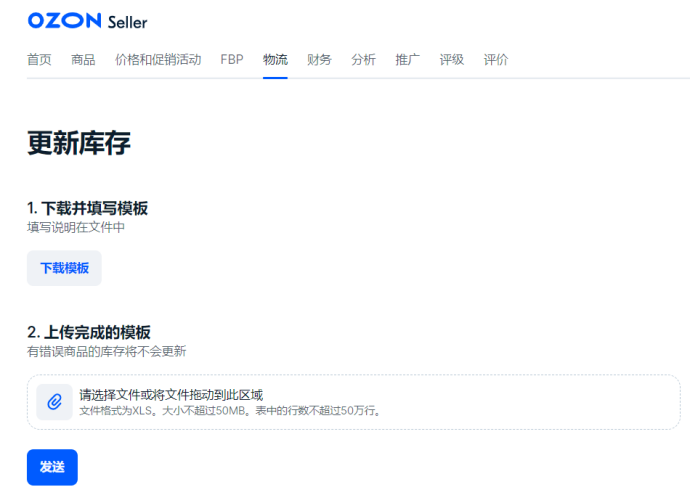
Task: Switch to the 财务 tab
Action: pos(319,59)
